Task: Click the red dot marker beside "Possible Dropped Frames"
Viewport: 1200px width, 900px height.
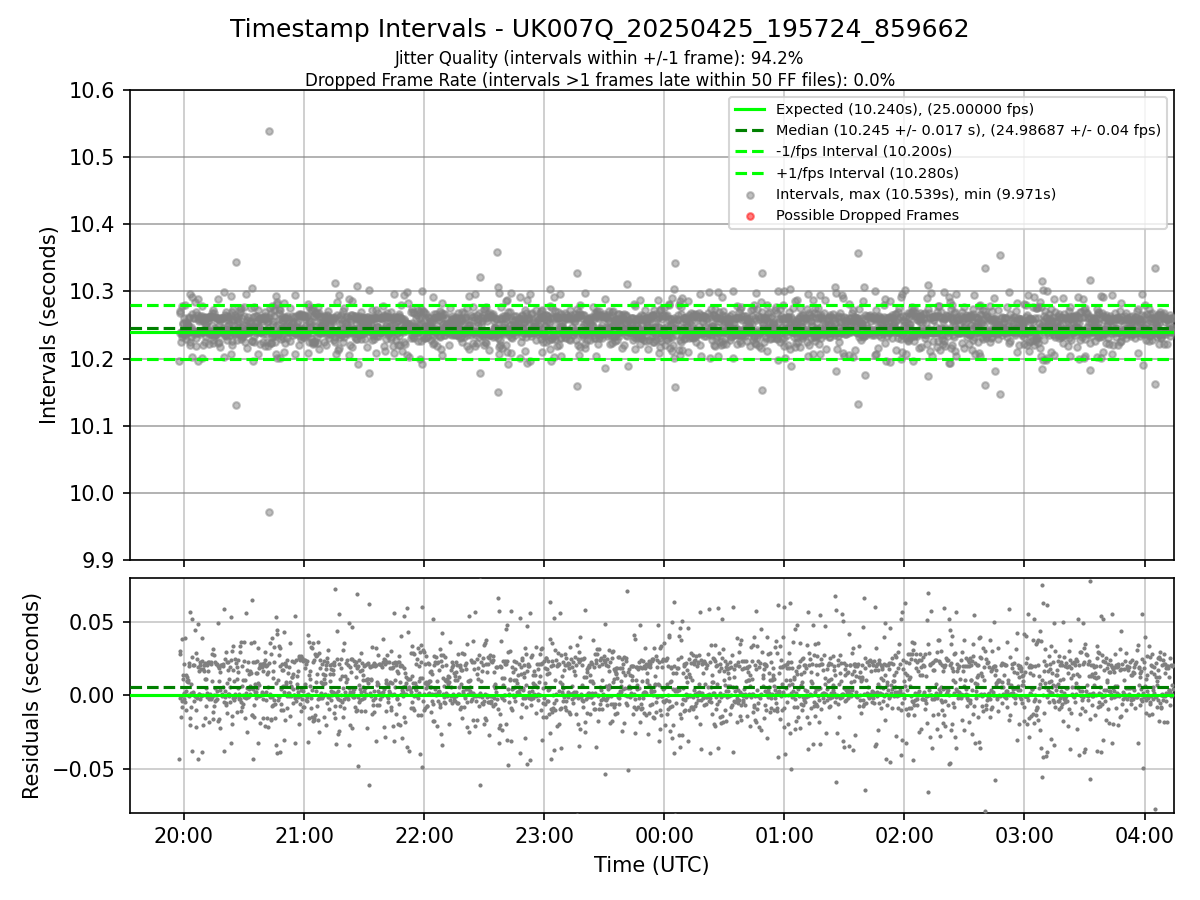Action: 752,216
